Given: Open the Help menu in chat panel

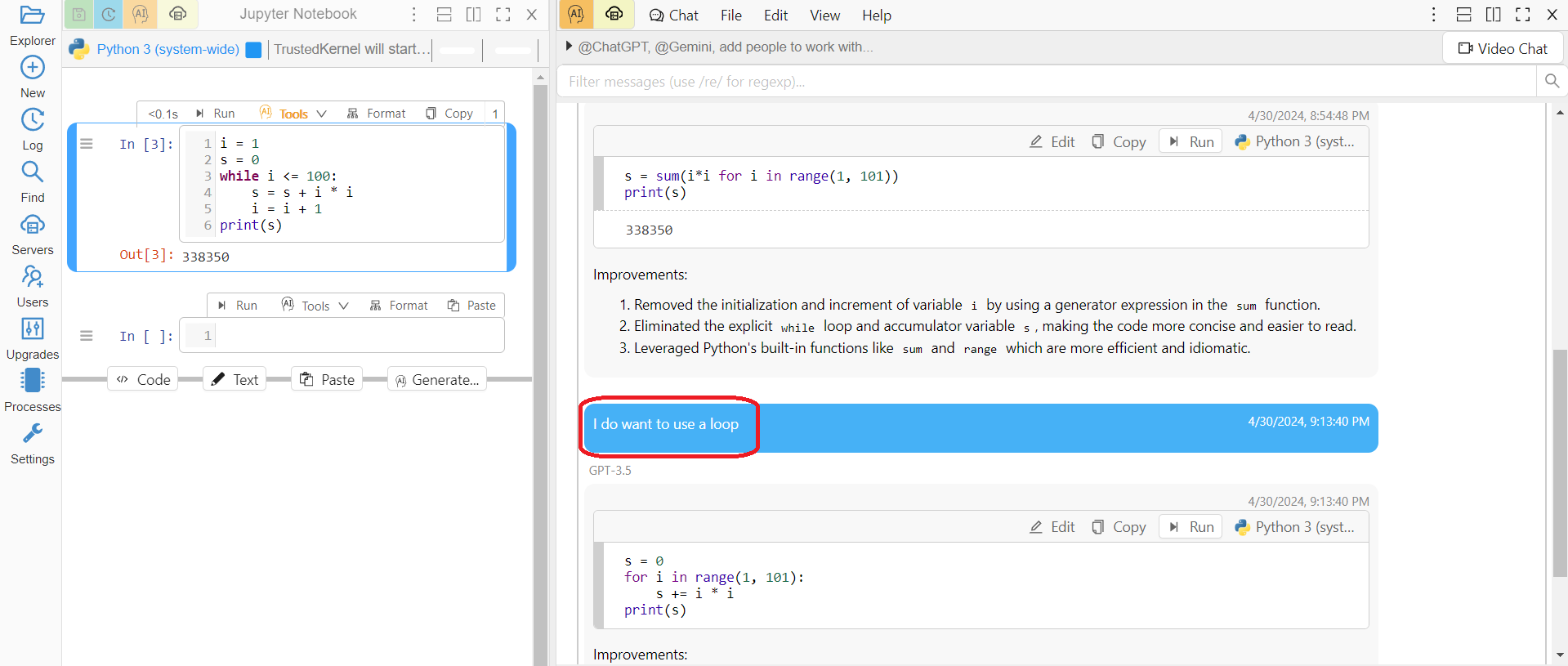Looking at the screenshot, I should click(x=876, y=16).
